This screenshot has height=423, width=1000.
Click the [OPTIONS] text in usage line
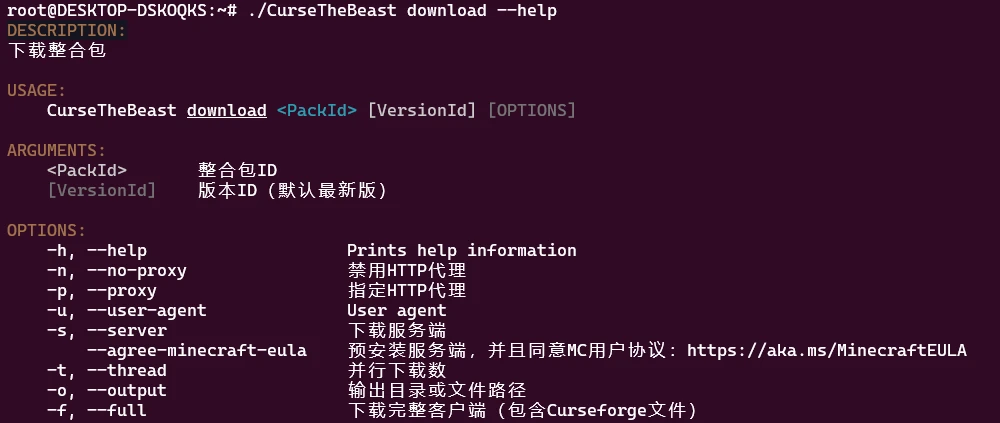[532, 110]
